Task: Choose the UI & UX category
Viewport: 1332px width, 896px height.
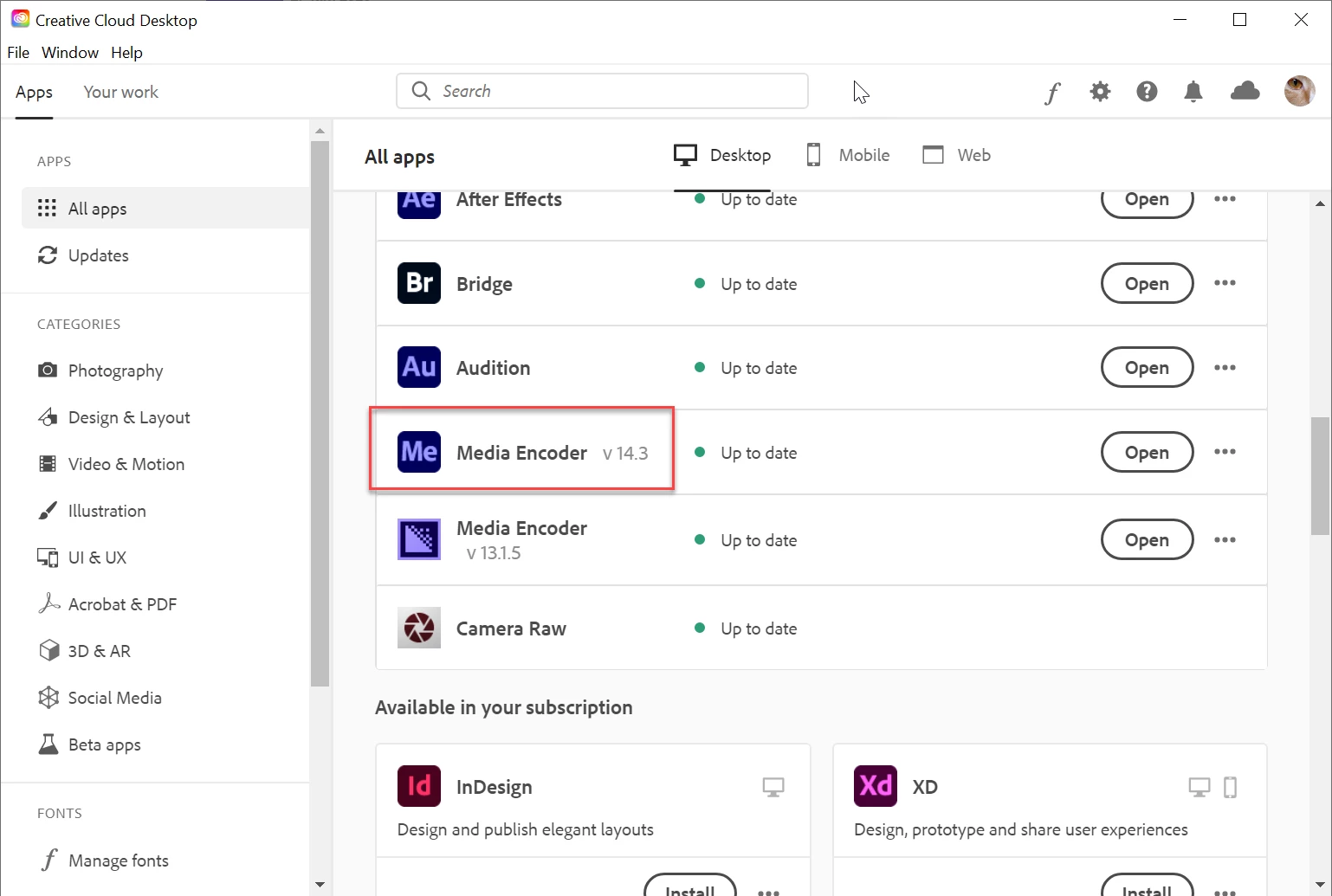Action: tap(82, 558)
